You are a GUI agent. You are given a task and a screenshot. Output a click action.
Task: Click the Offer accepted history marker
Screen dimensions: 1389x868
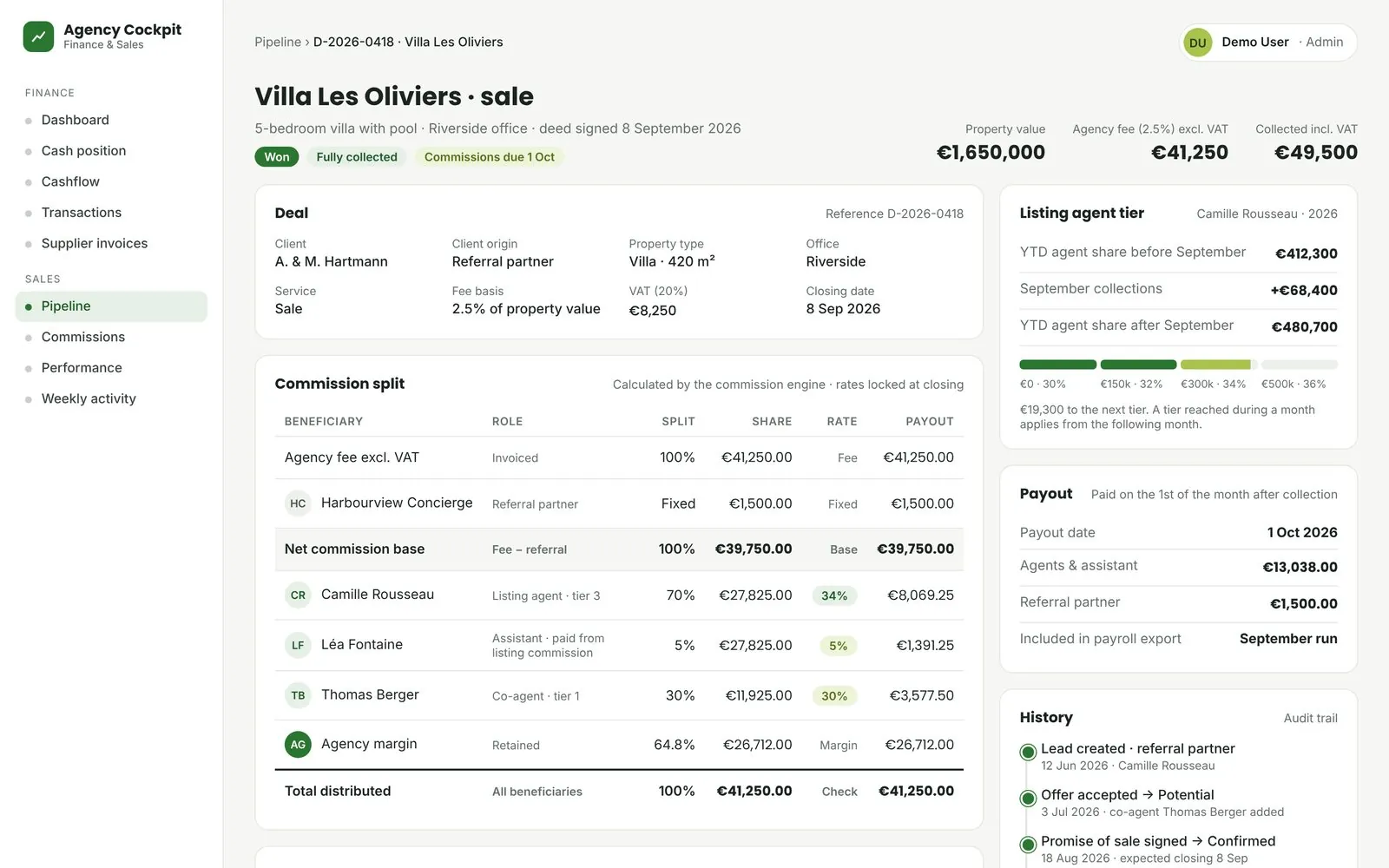click(x=1028, y=798)
